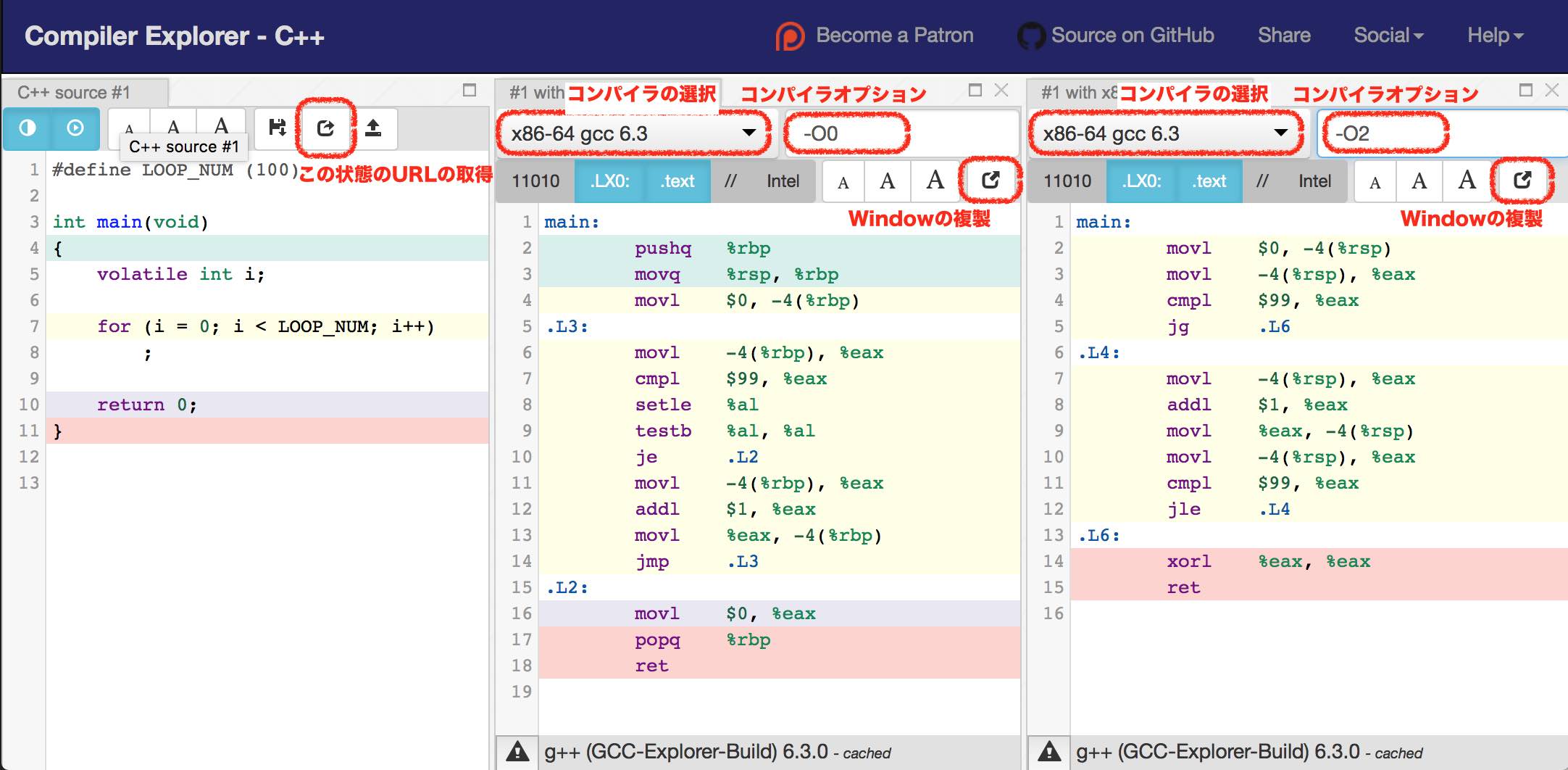Click the upload arrow icon in source toolbar
1568x770 pixels.
[x=373, y=128]
